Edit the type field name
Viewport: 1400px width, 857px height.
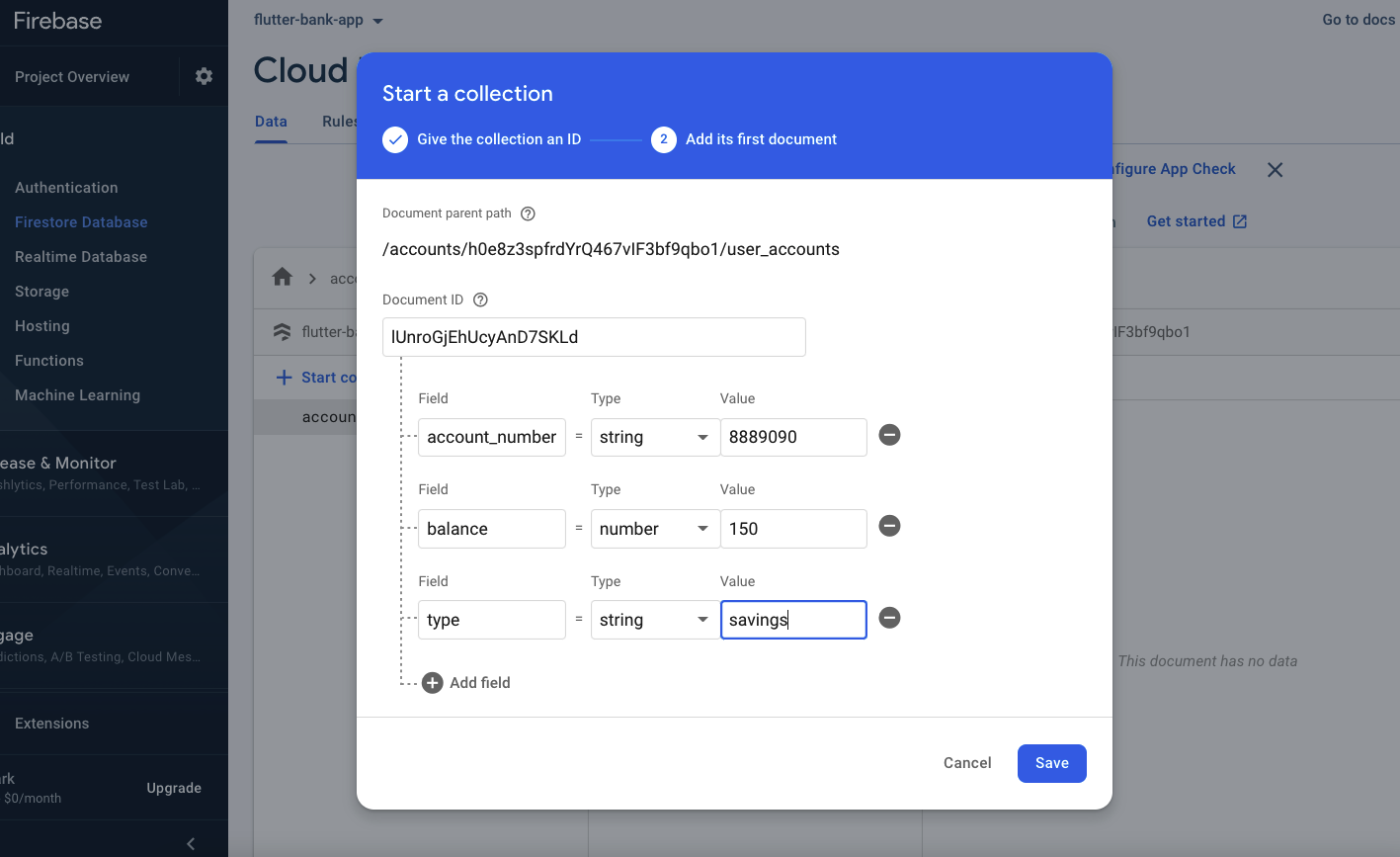[492, 620]
